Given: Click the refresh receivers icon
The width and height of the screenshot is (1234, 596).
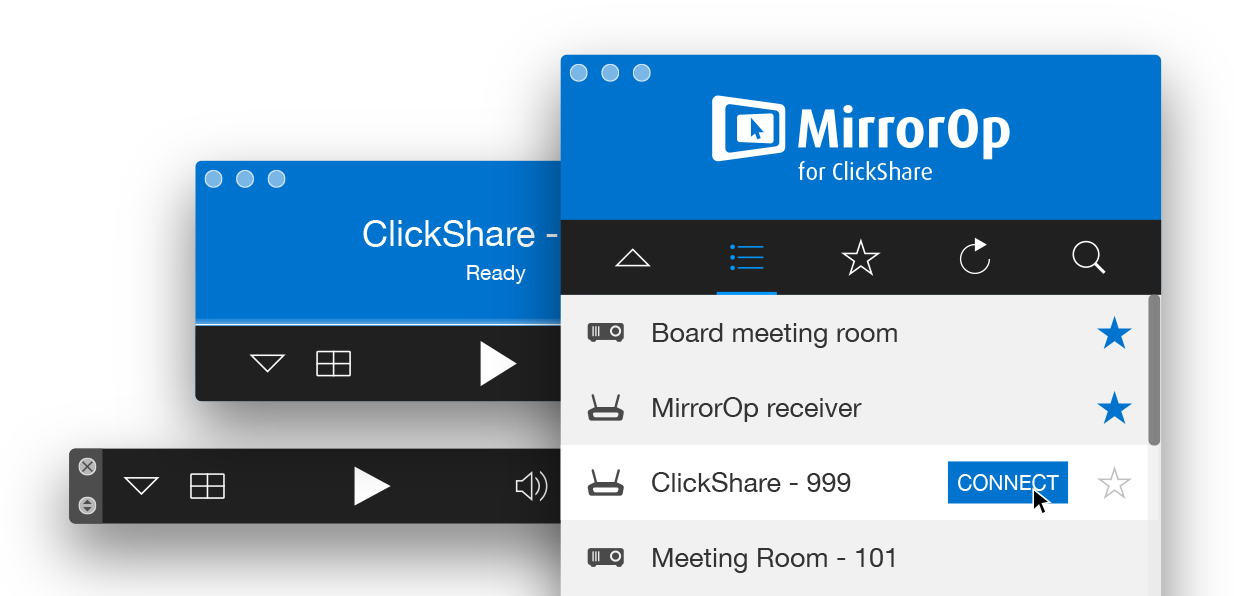Looking at the screenshot, I should [974, 258].
